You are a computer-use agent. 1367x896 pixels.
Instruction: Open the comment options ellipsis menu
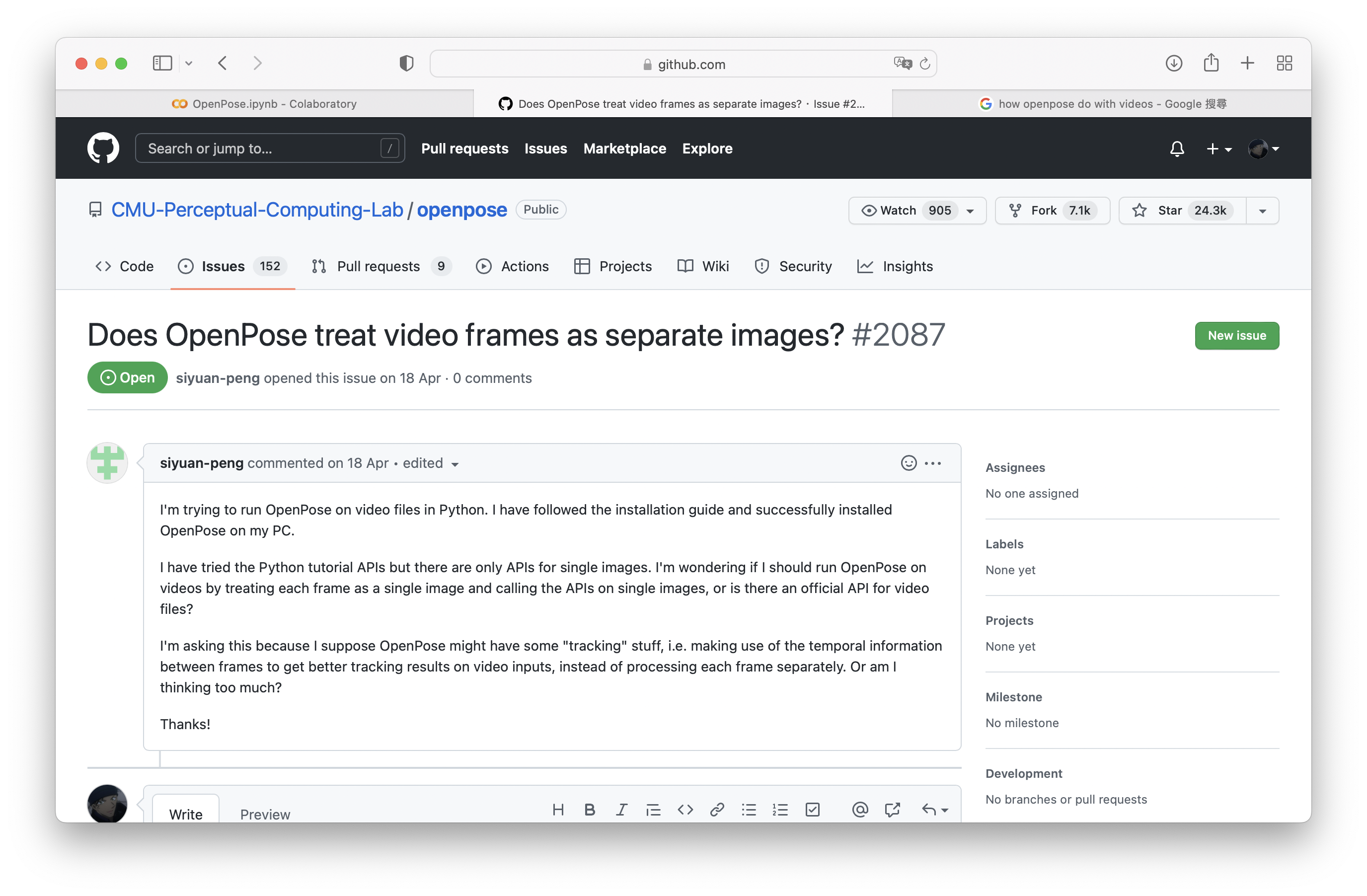click(x=933, y=463)
